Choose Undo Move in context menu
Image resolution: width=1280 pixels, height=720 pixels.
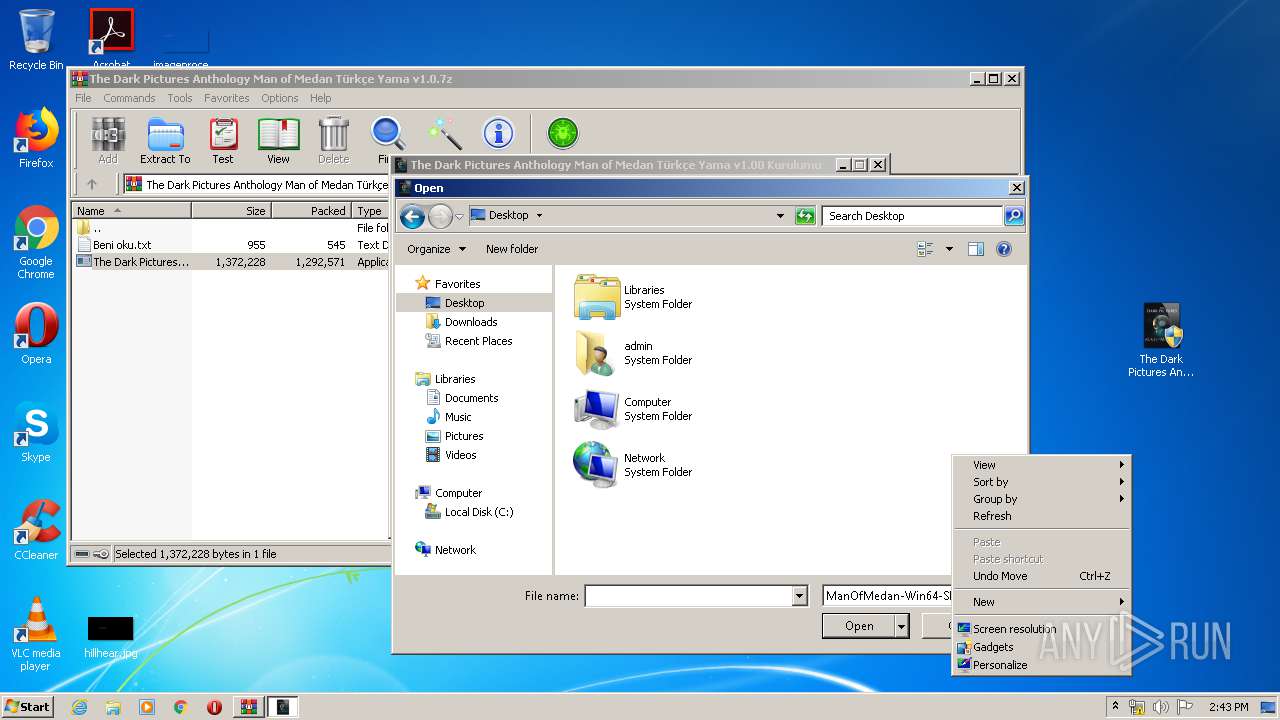point(1041,576)
